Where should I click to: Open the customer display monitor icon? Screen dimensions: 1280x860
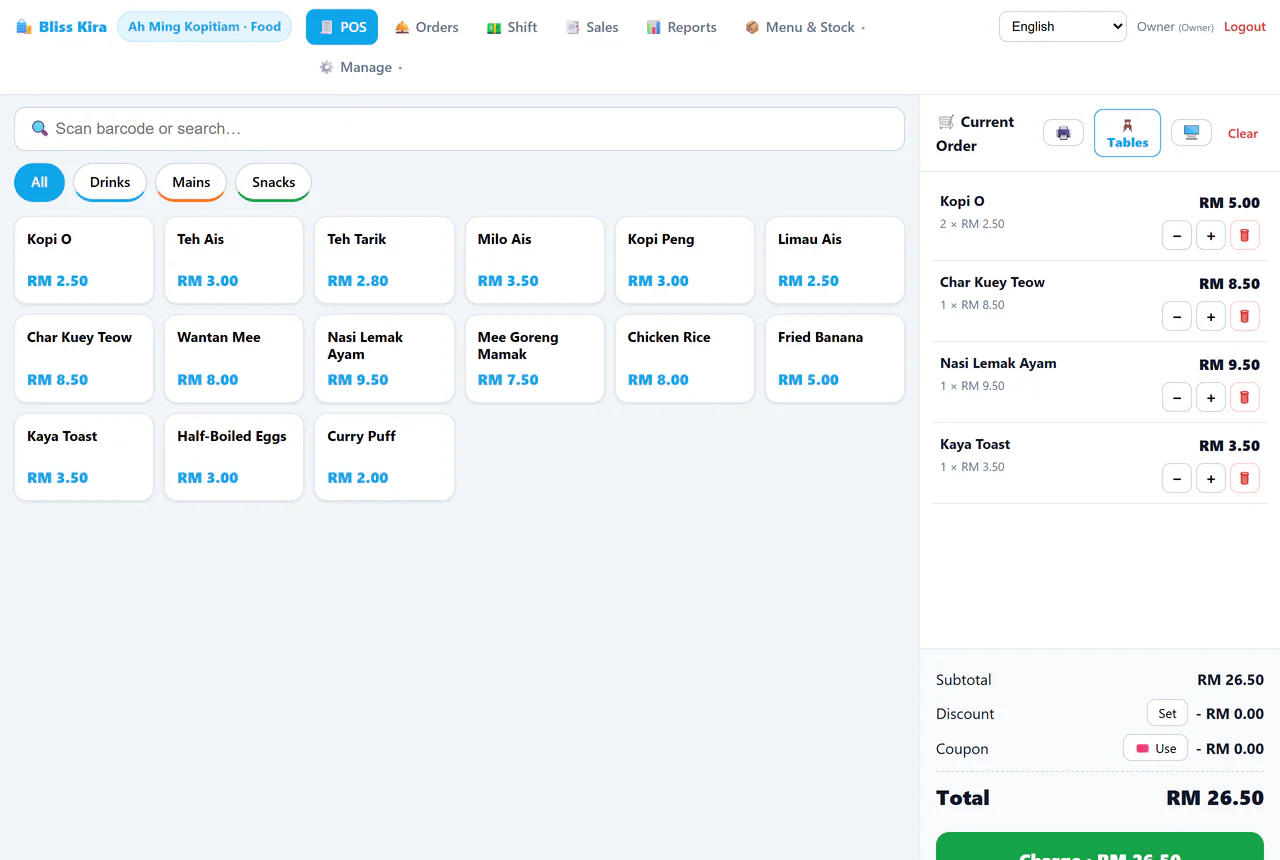pyautogui.click(x=1191, y=133)
